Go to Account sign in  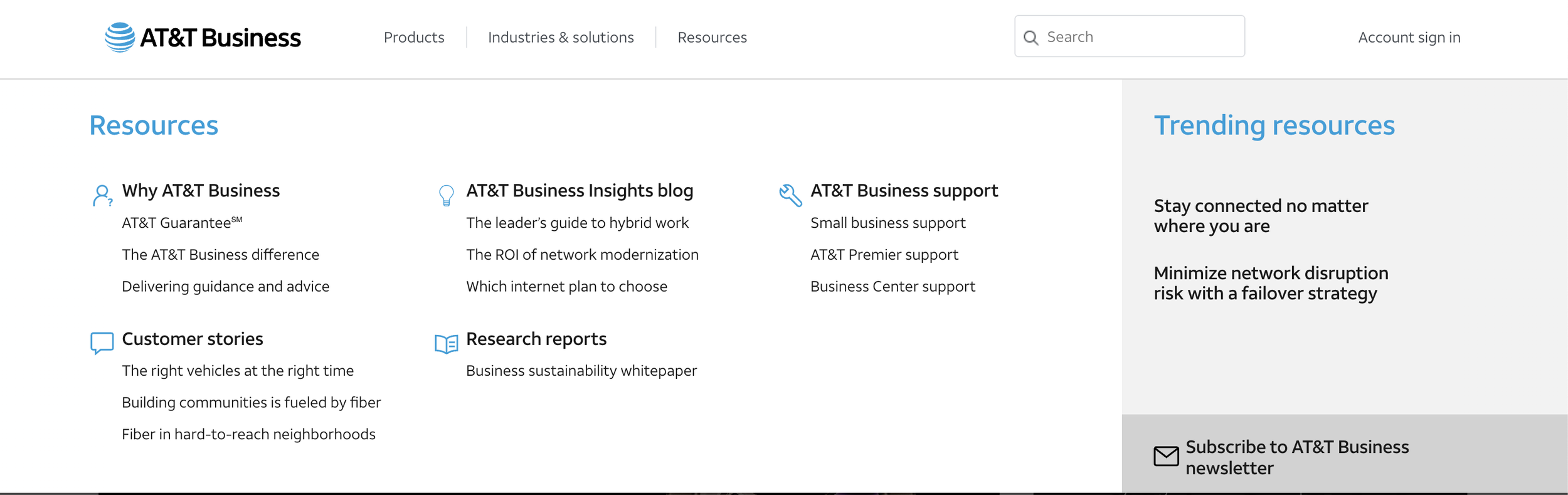tap(1409, 38)
